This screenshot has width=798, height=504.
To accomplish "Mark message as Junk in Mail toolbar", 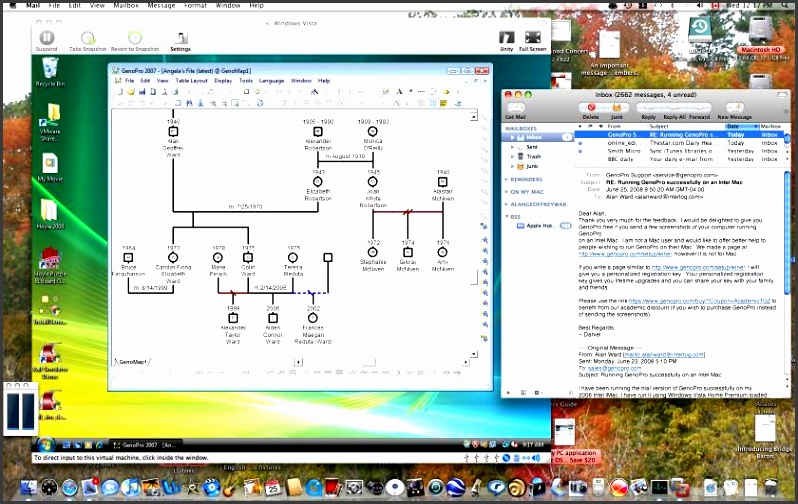I will pos(617,107).
